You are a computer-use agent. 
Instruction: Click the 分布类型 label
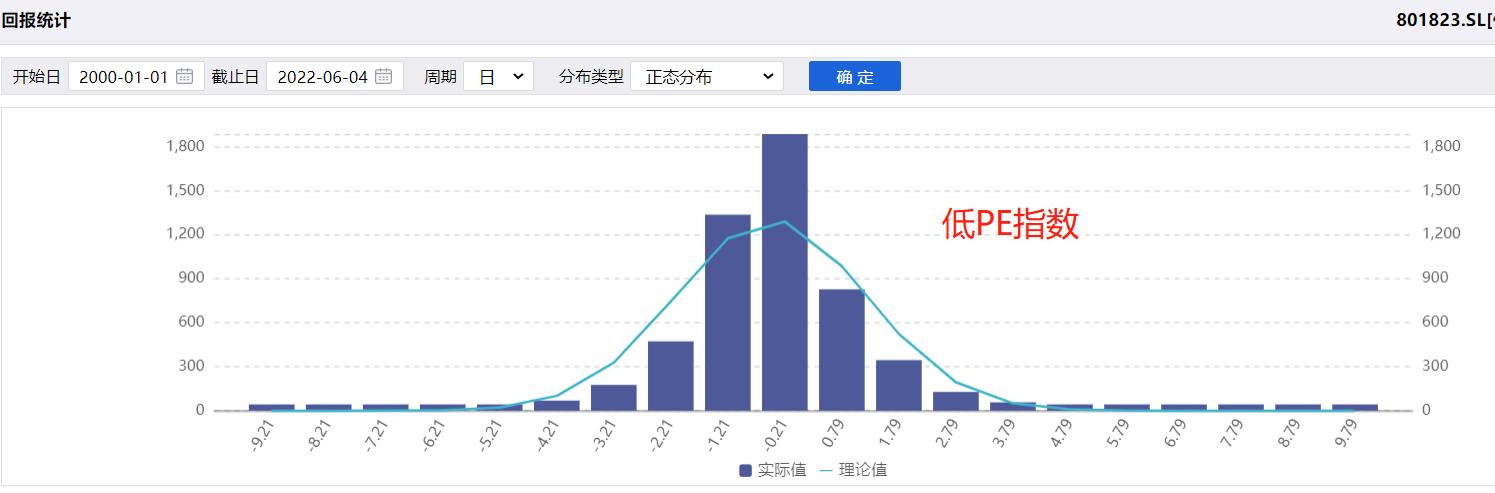(x=591, y=77)
